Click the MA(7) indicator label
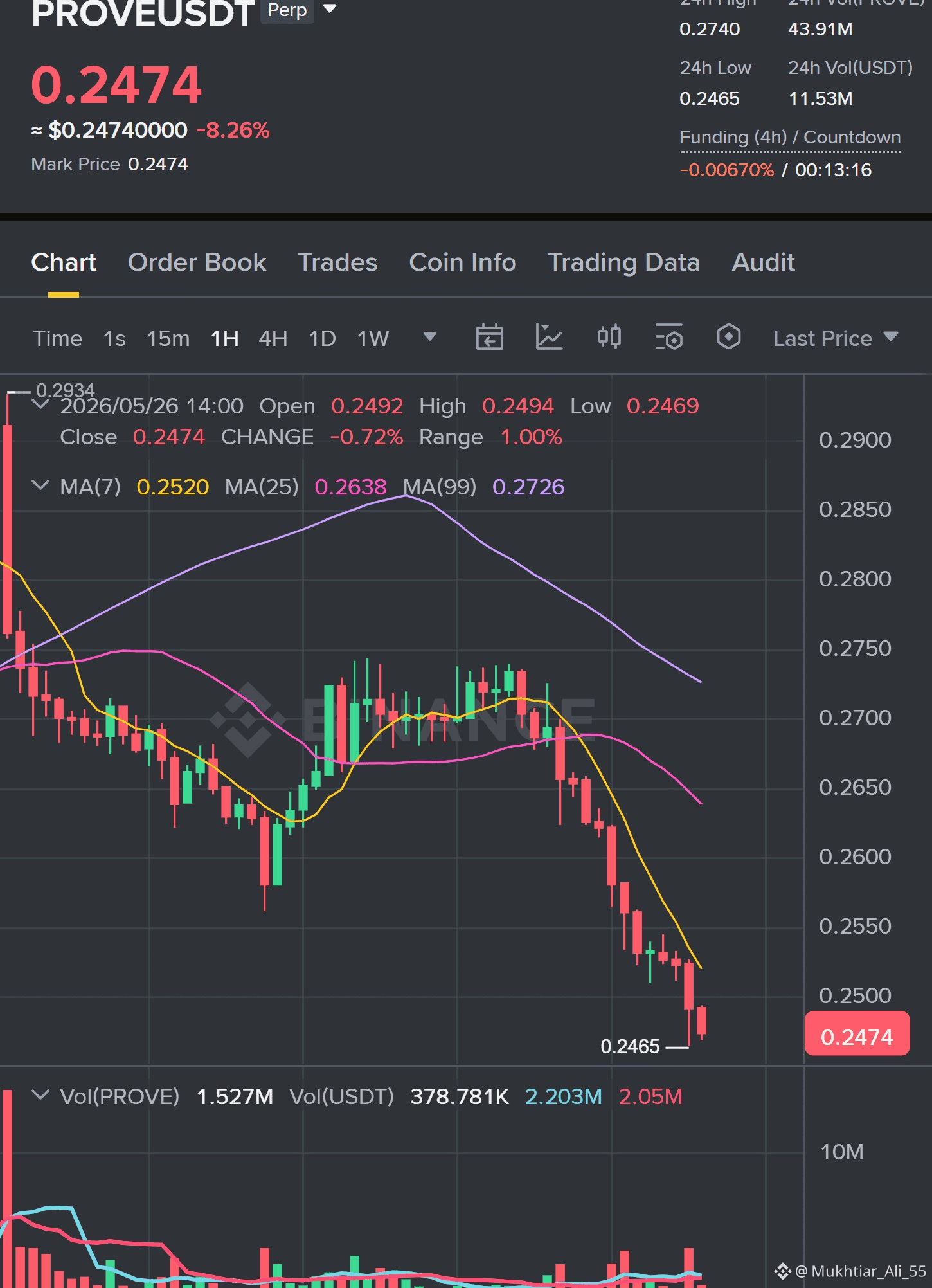 (90, 487)
